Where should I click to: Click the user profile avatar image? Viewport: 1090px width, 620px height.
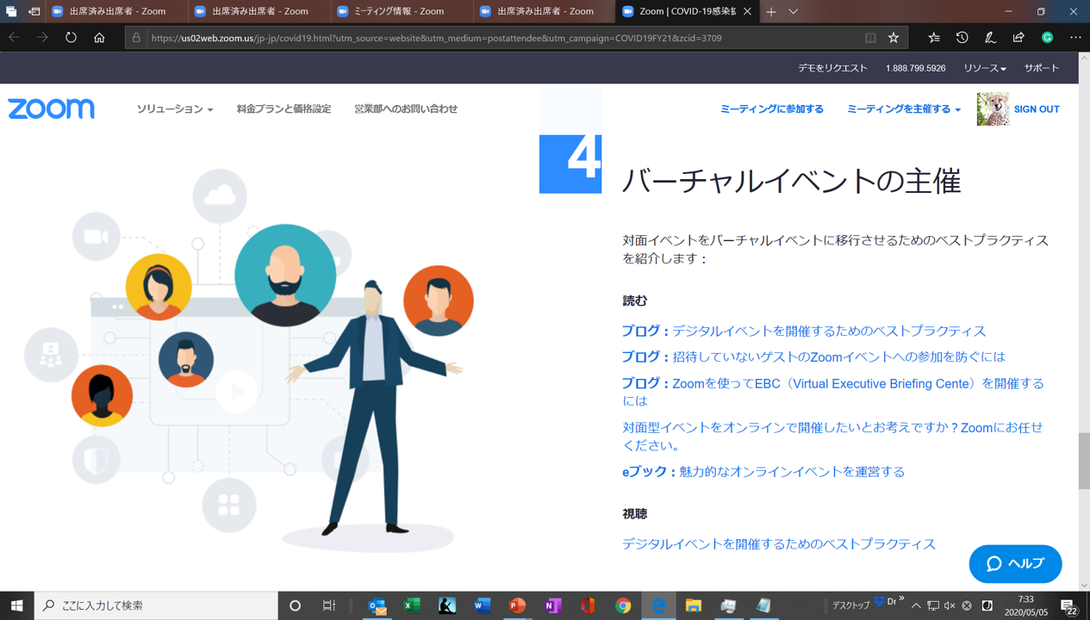coord(993,109)
